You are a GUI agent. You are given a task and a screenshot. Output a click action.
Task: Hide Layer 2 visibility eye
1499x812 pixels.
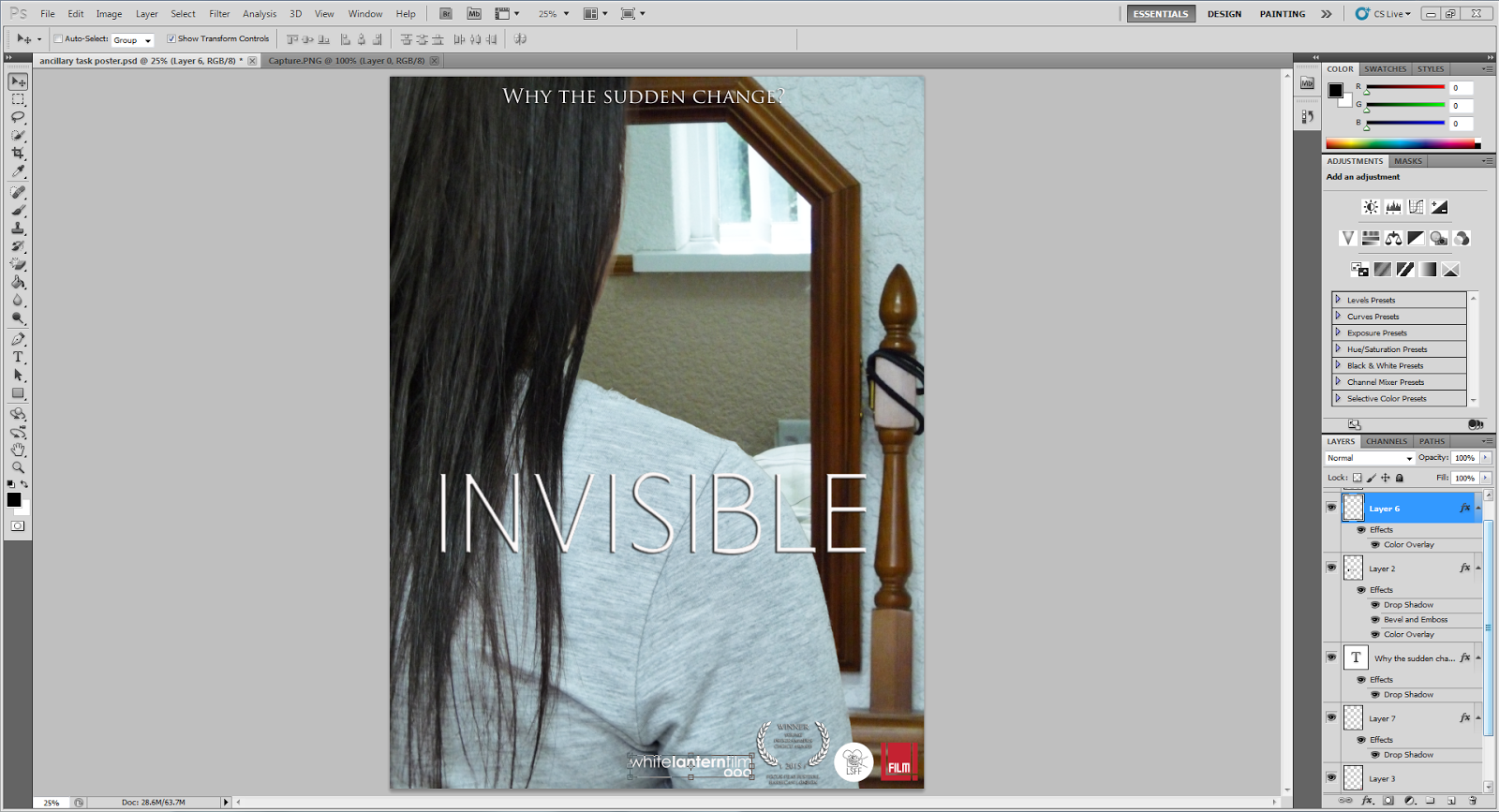[x=1331, y=567]
